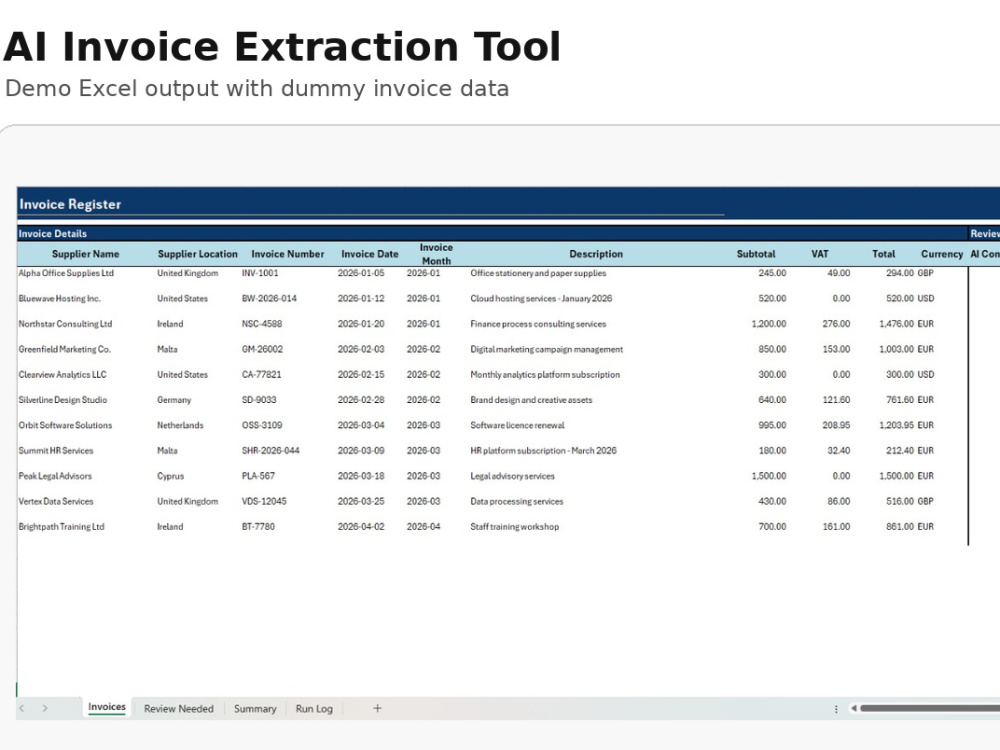Select cell Bluewave Hosting Inc.

click(x=60, y=298)
